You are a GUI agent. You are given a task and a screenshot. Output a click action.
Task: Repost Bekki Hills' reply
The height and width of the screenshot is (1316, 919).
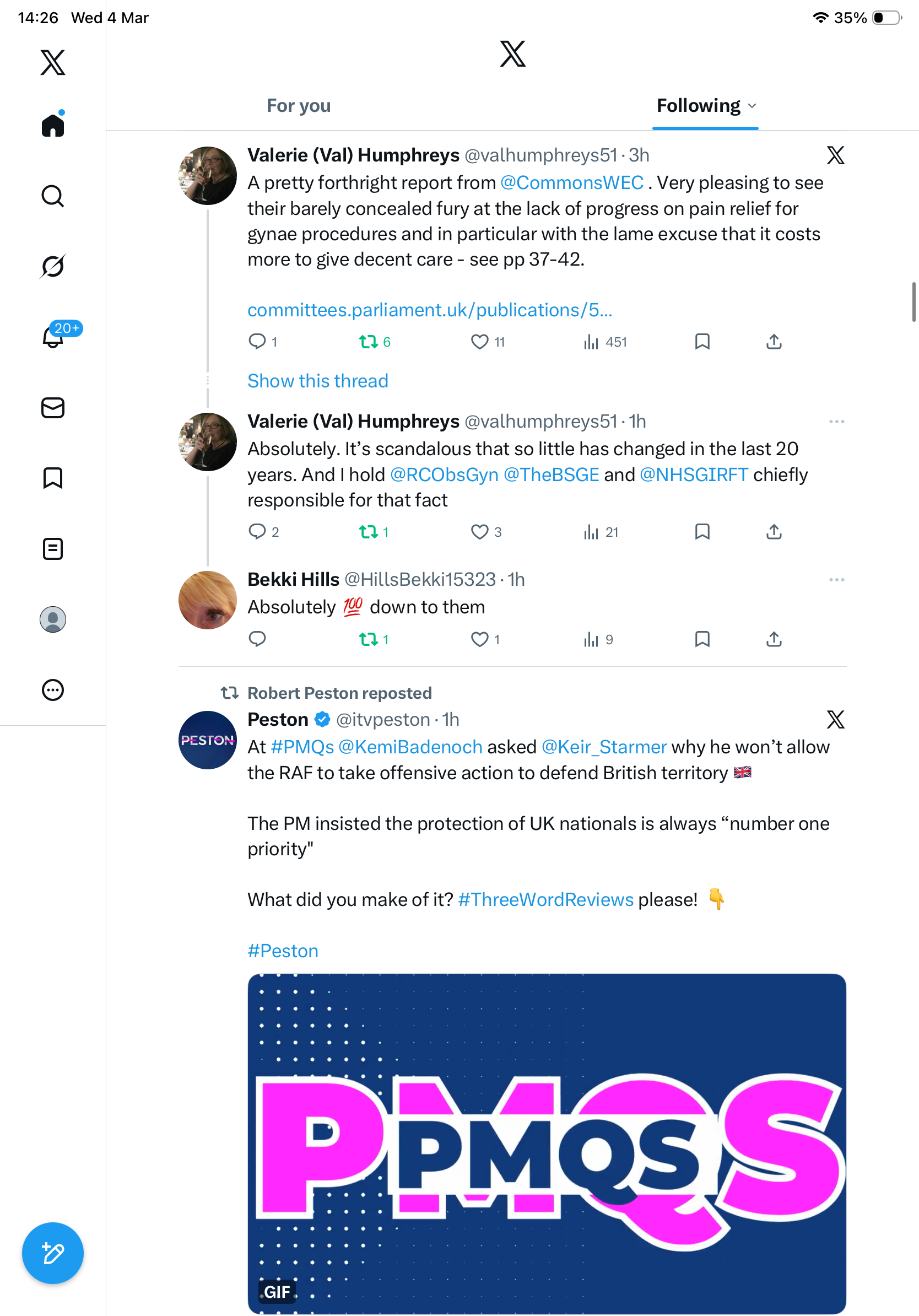pyautogui.click(x=368, y=639)
